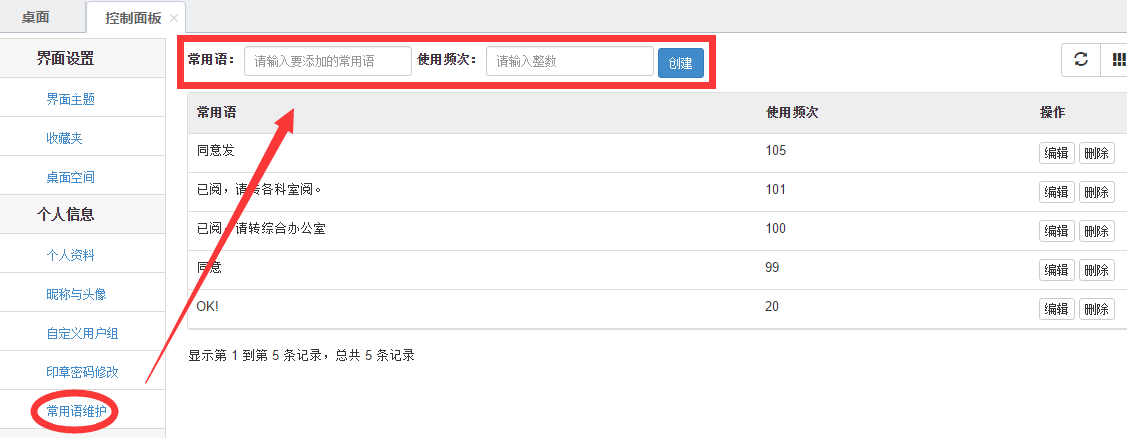
Task: Delete the 同意发 row
Action: pyautogui.click(x=1096, y=153)
